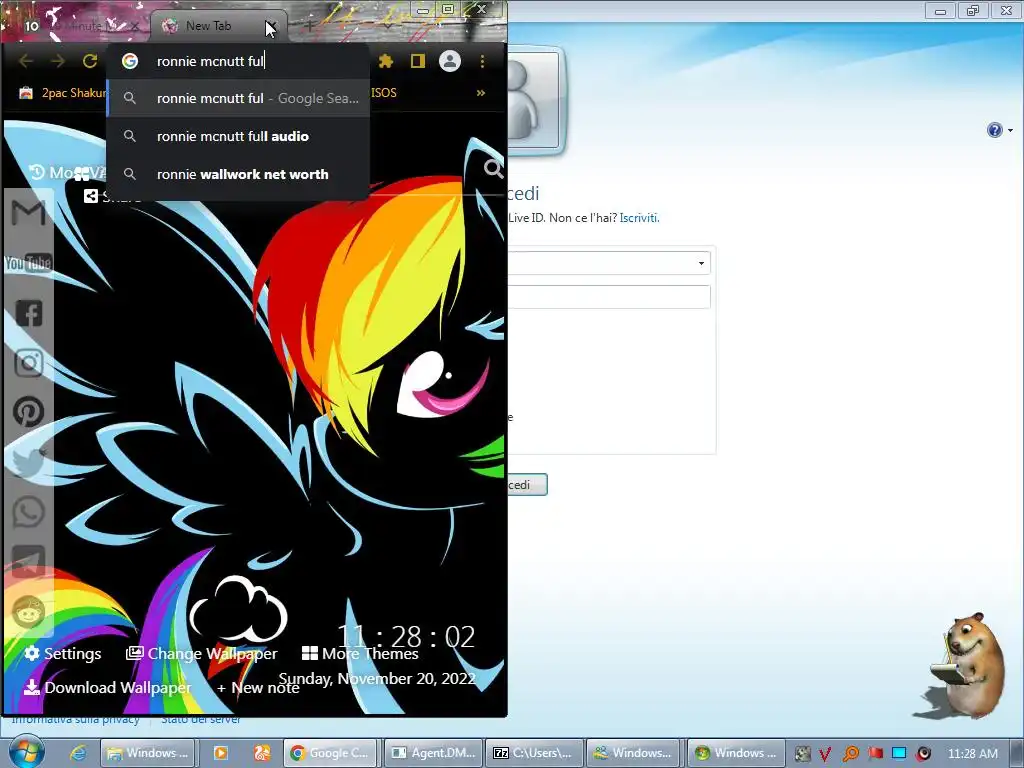The image size is (1024, 768).
Task: Open the media player taskbar icon
Action: click(x=221, y=753)
